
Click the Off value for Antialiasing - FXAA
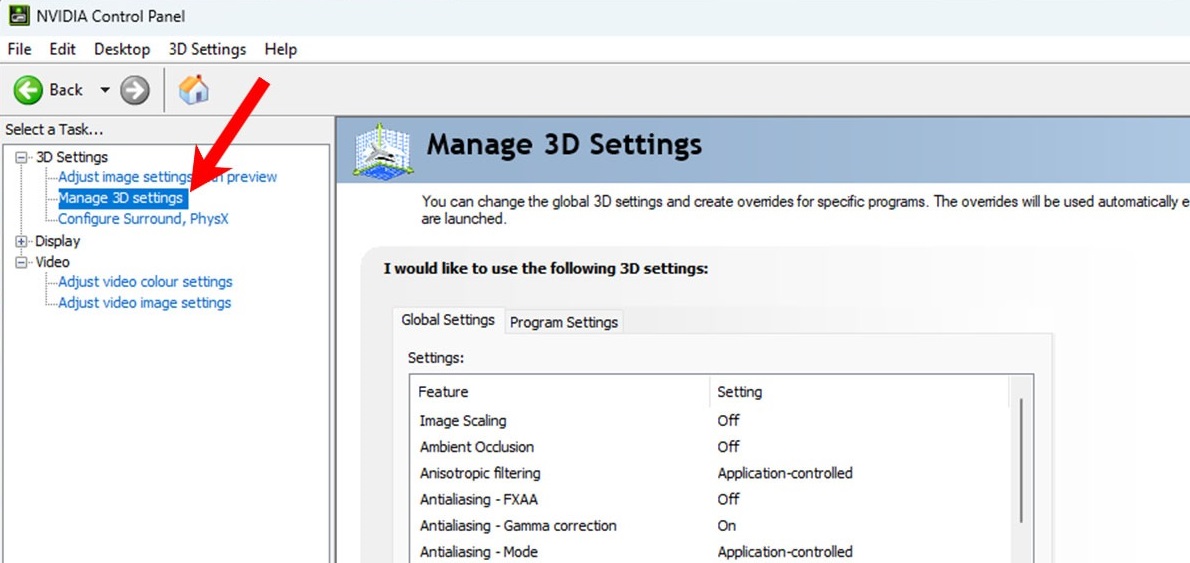[729, 499]
